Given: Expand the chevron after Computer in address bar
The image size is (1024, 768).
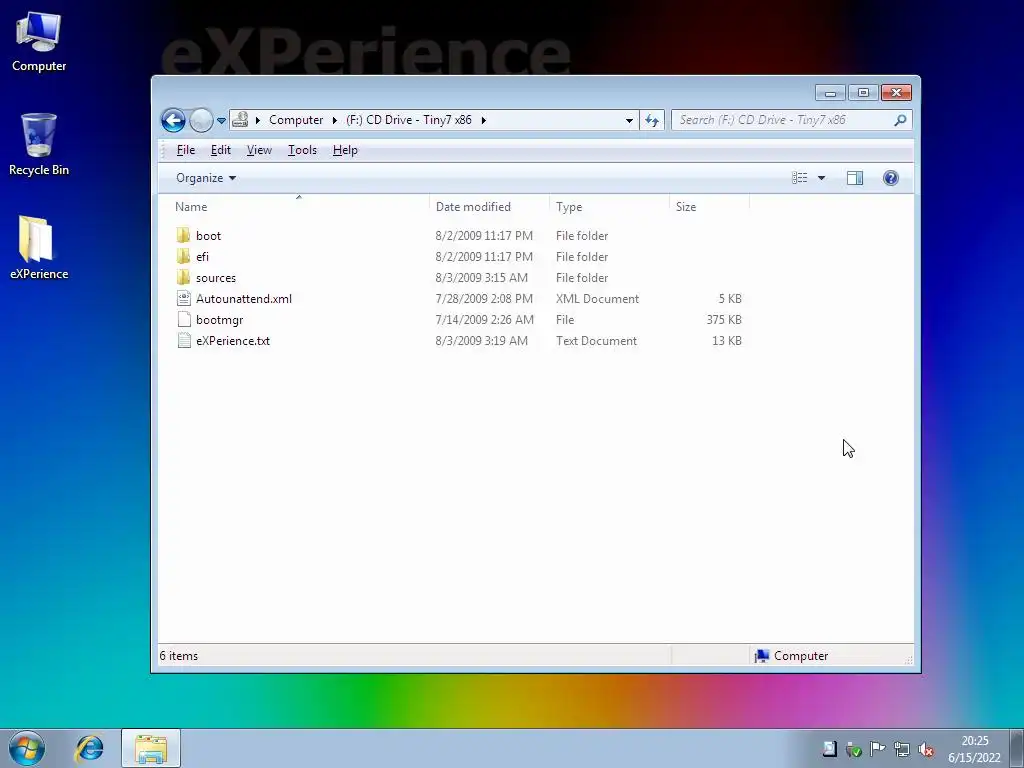Looking at the screenshot, I should 334,120.
